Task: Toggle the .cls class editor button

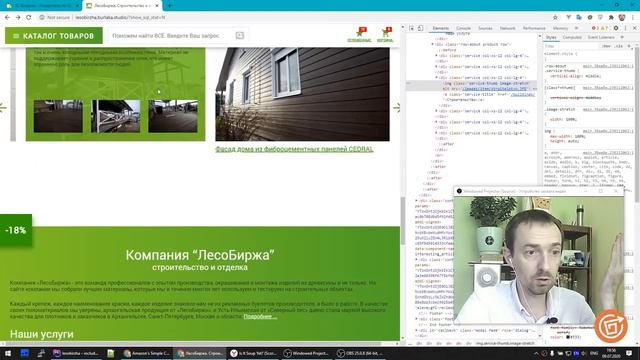Action: (x=619, y=46)
